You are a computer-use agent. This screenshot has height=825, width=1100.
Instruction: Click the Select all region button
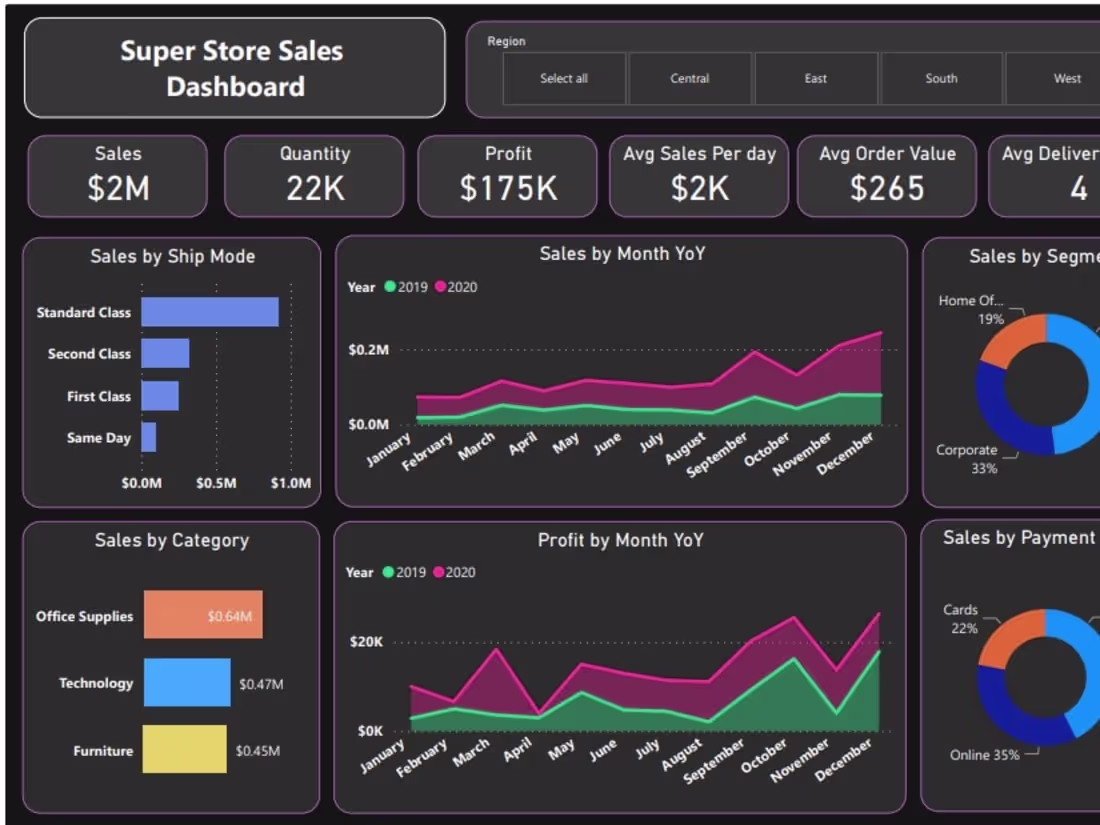click(563, 78)
